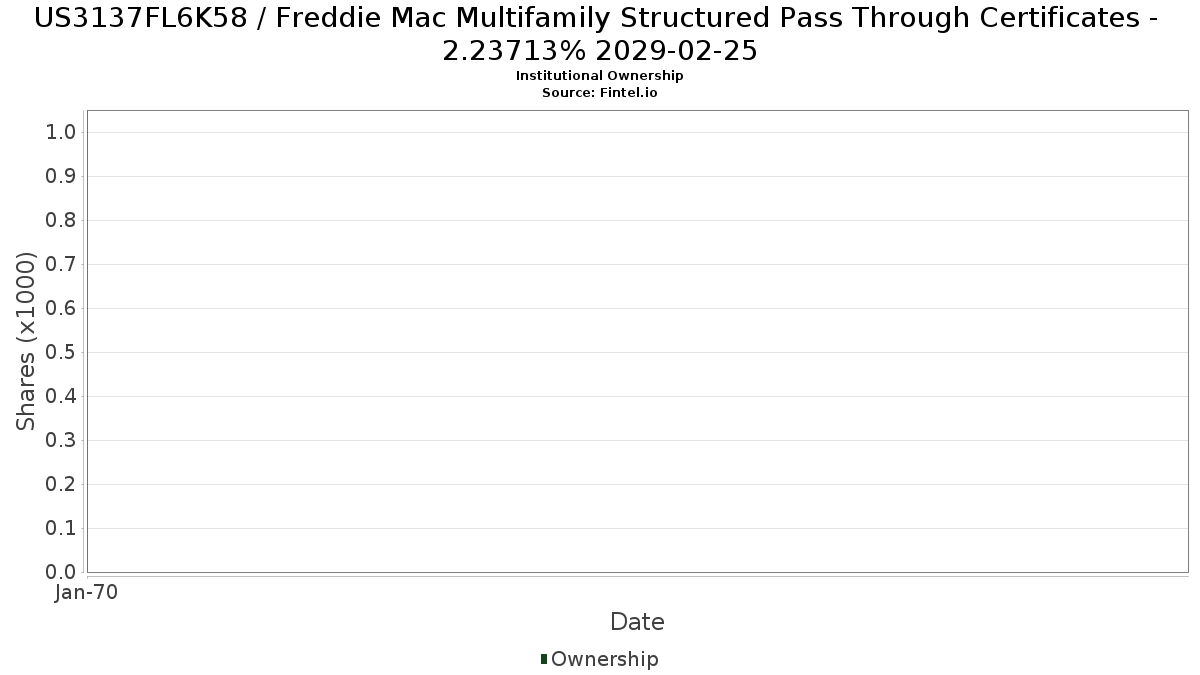Click the 0.4 y-axis tick label

(62, 397)
